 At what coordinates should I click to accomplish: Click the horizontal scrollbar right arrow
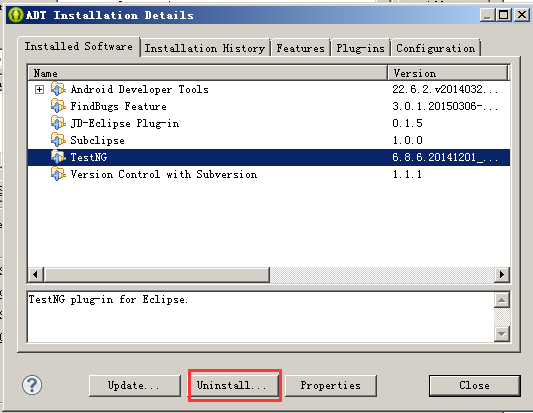[502, 274]
